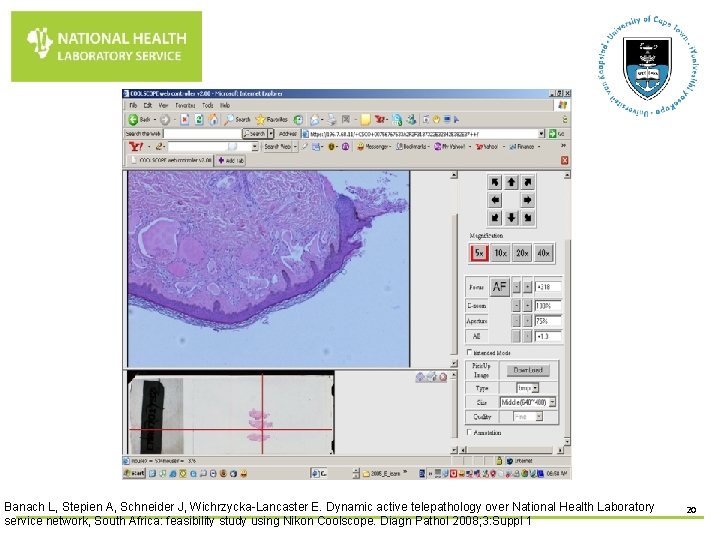Open the View menu
This screenshot has width=720, height=540.
163,106
